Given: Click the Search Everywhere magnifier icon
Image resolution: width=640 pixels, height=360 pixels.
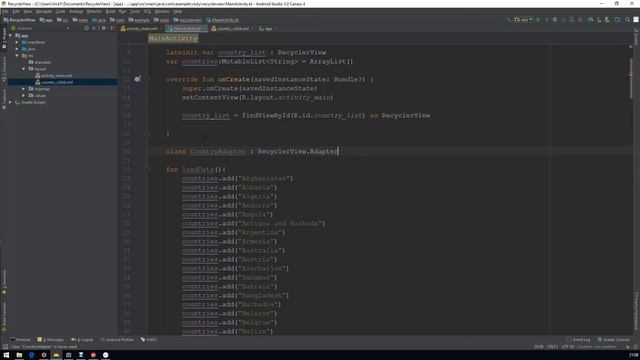Looking at the screenshot, I should (627, 20).
